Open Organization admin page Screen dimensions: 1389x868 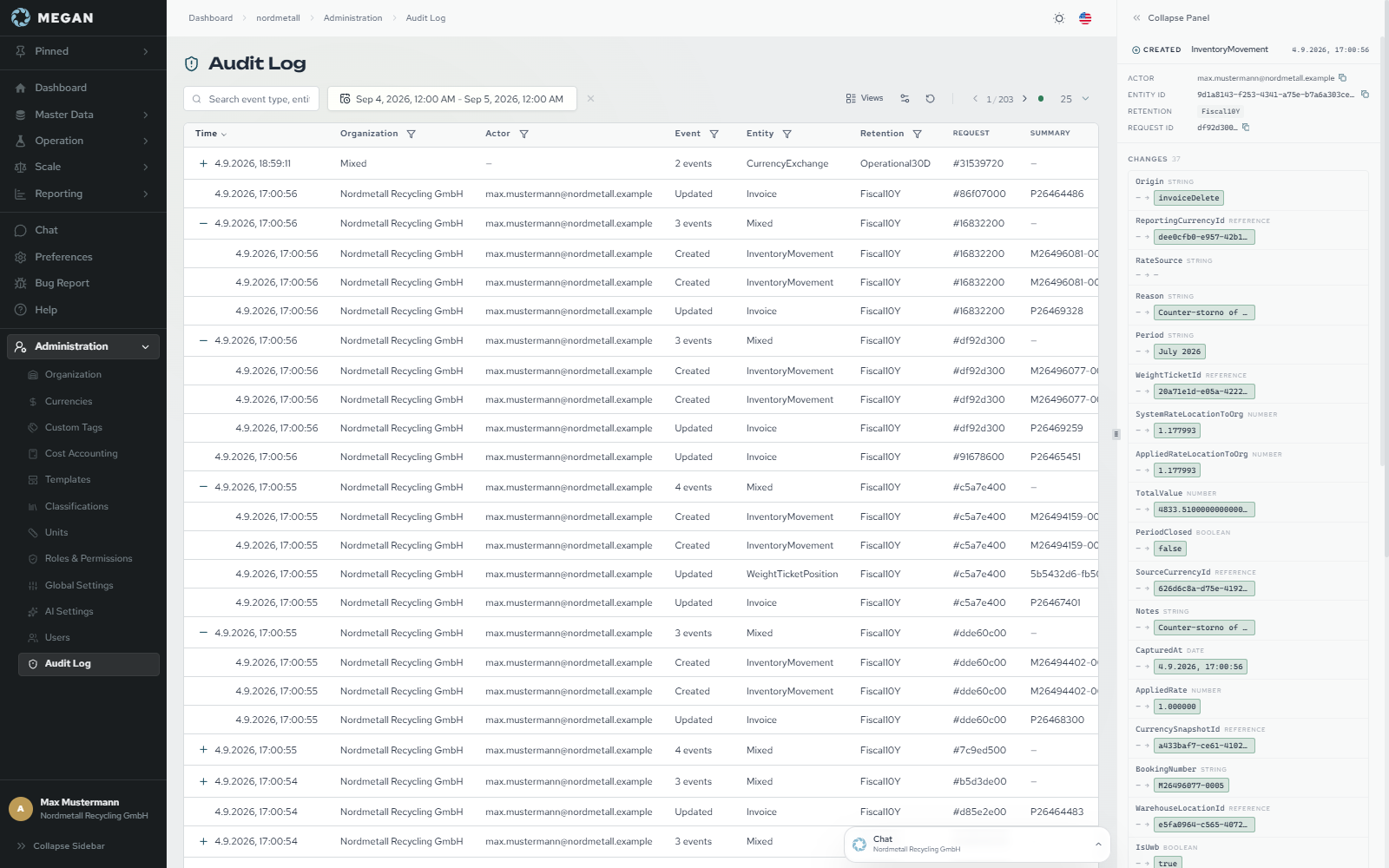pos(89,375)
